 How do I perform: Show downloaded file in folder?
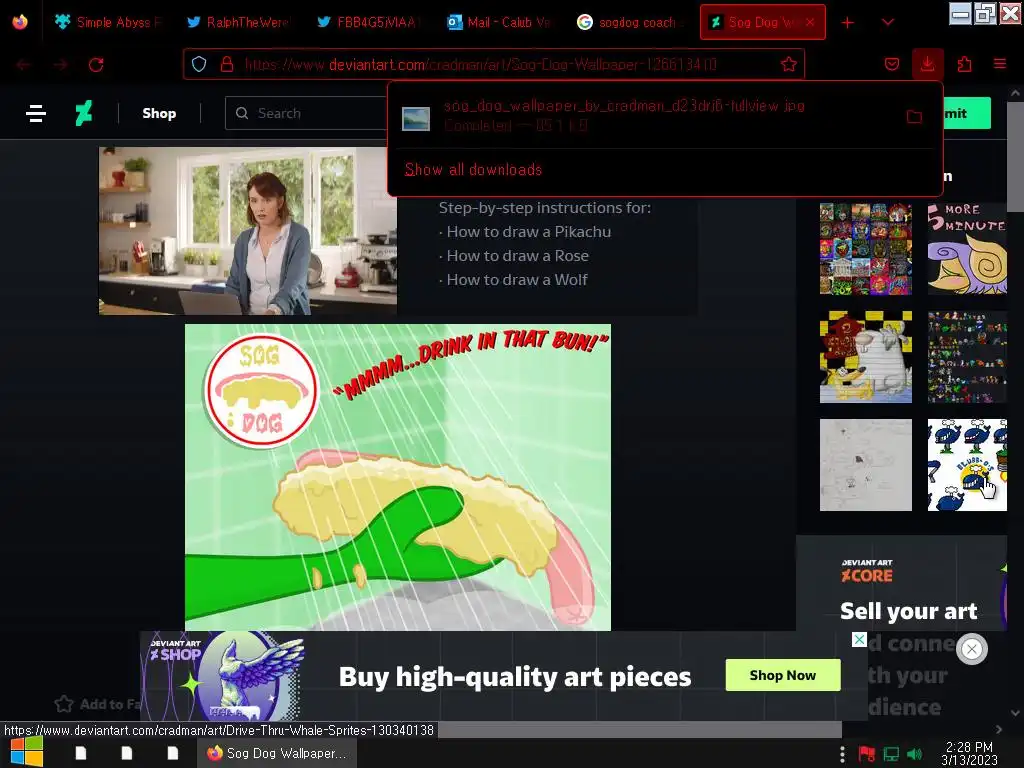point(914,116)
